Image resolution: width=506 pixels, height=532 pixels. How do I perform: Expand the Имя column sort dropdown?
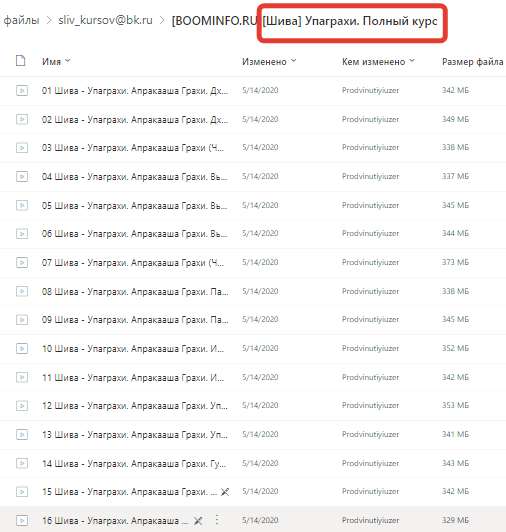68,61
